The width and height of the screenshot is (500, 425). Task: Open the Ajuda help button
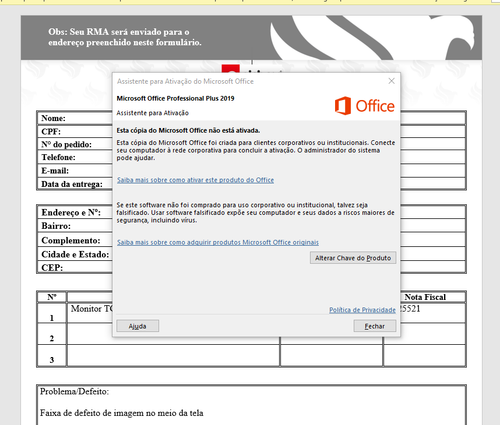138,326
